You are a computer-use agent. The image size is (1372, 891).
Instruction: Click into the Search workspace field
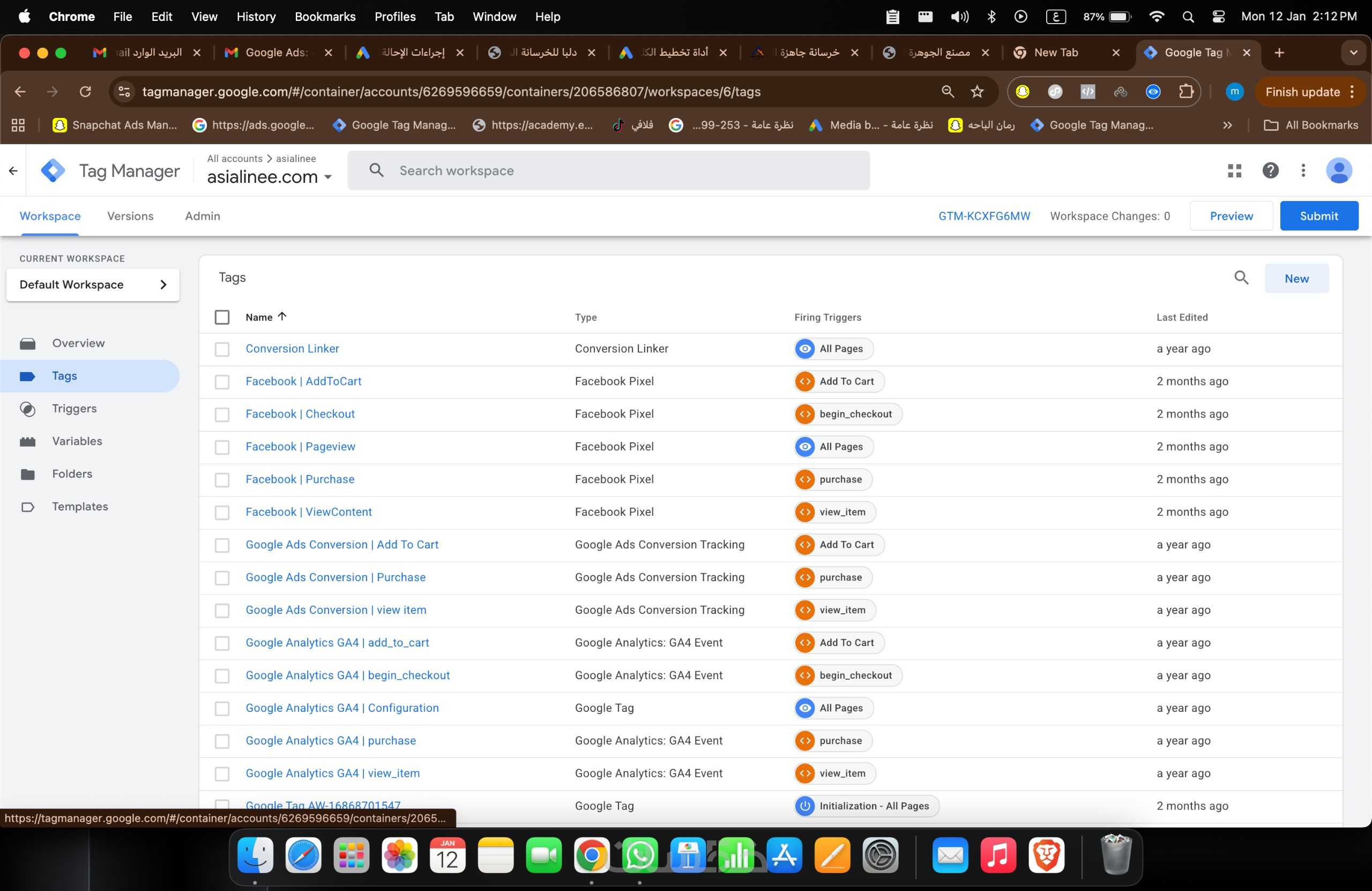[608, 170]
